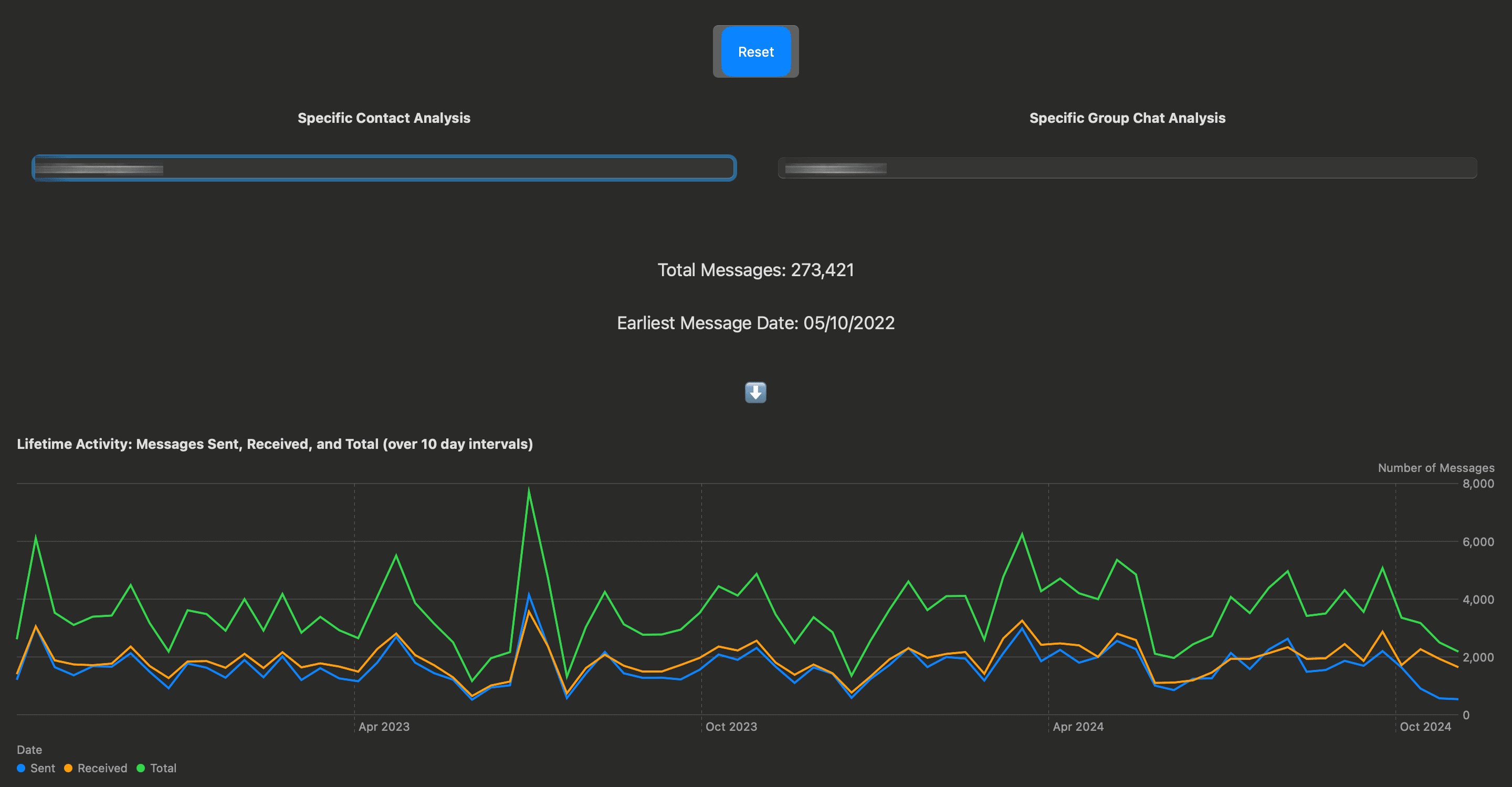
Task: Click the blue Sent legend dot
Action: click(21, 768)
